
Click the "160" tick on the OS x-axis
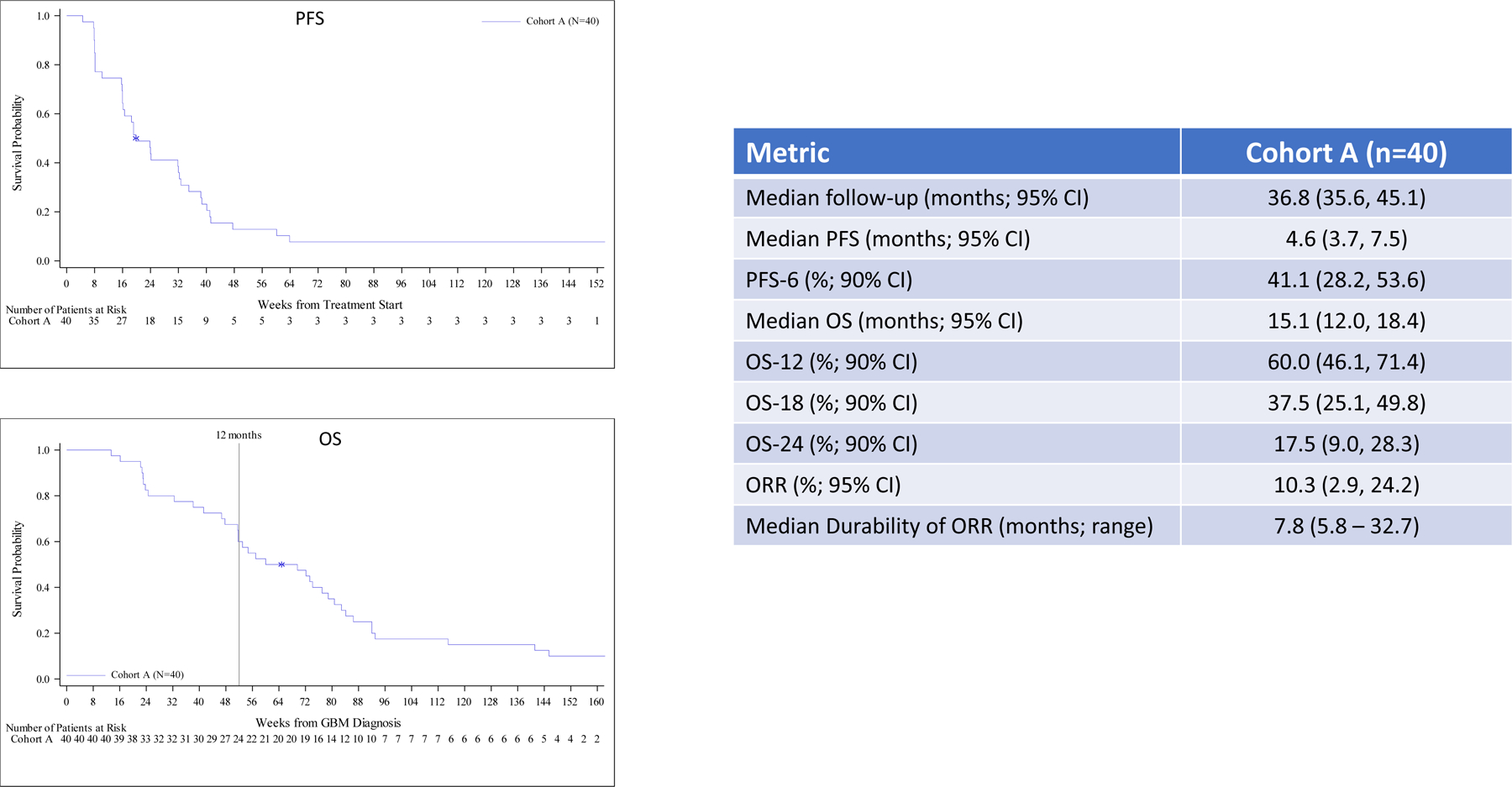tap(596, 701)
